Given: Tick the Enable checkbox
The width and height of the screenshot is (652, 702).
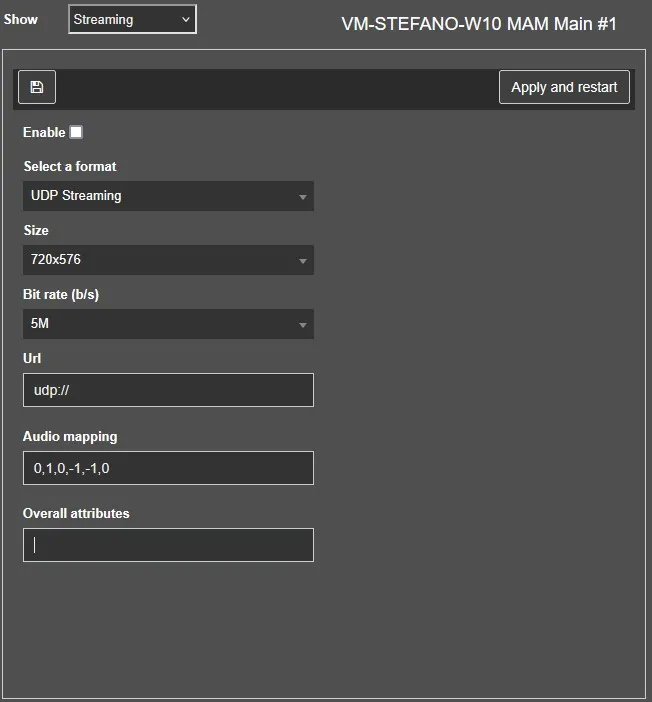Looking at the screenshot, I should click(x=76, y=132).
